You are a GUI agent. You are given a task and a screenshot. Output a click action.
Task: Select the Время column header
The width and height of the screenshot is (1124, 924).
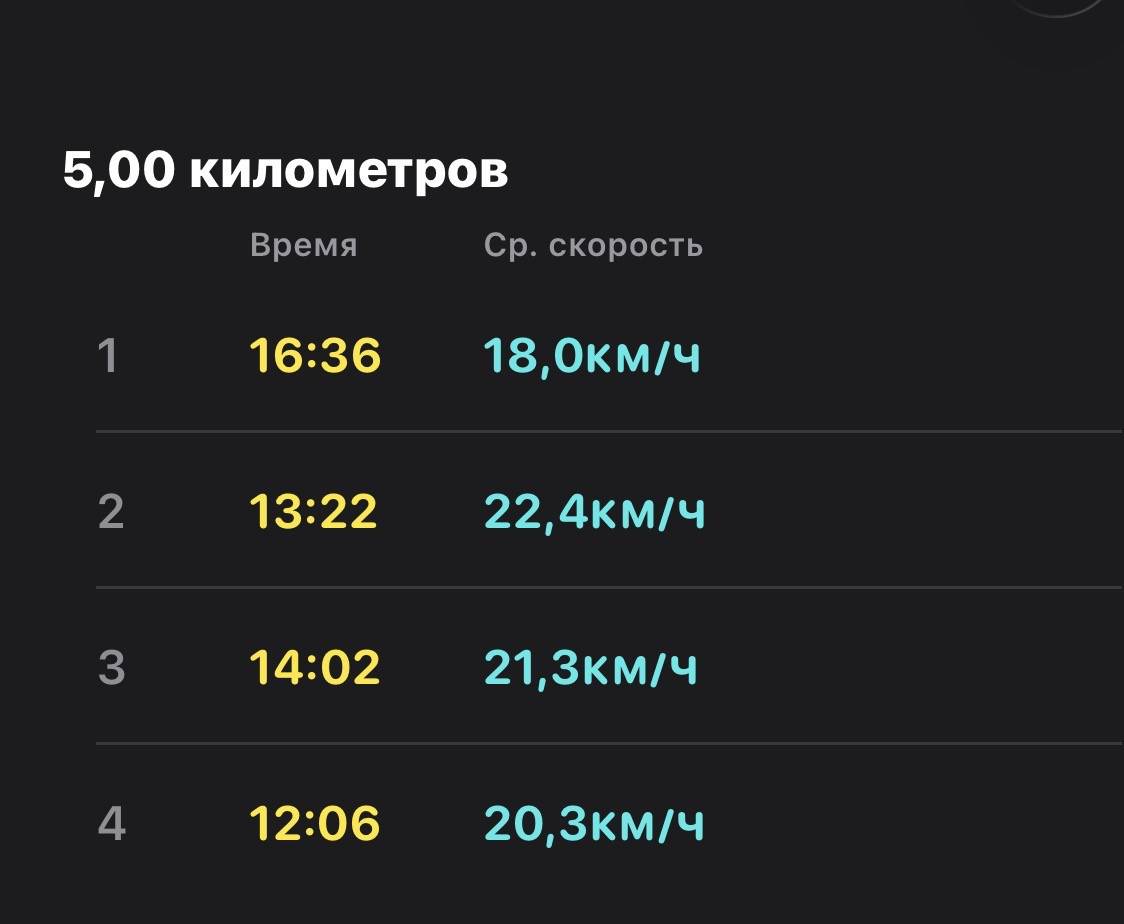(303, 245)
